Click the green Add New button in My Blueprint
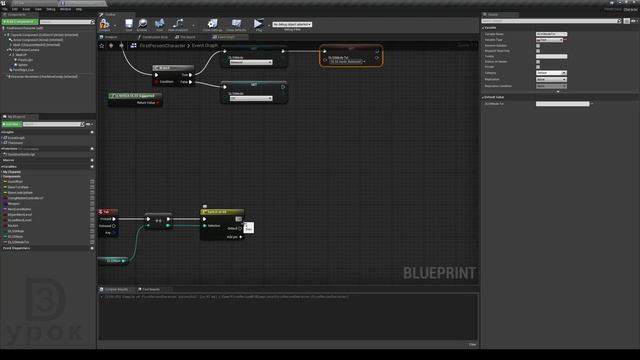 tap(11, 124)
